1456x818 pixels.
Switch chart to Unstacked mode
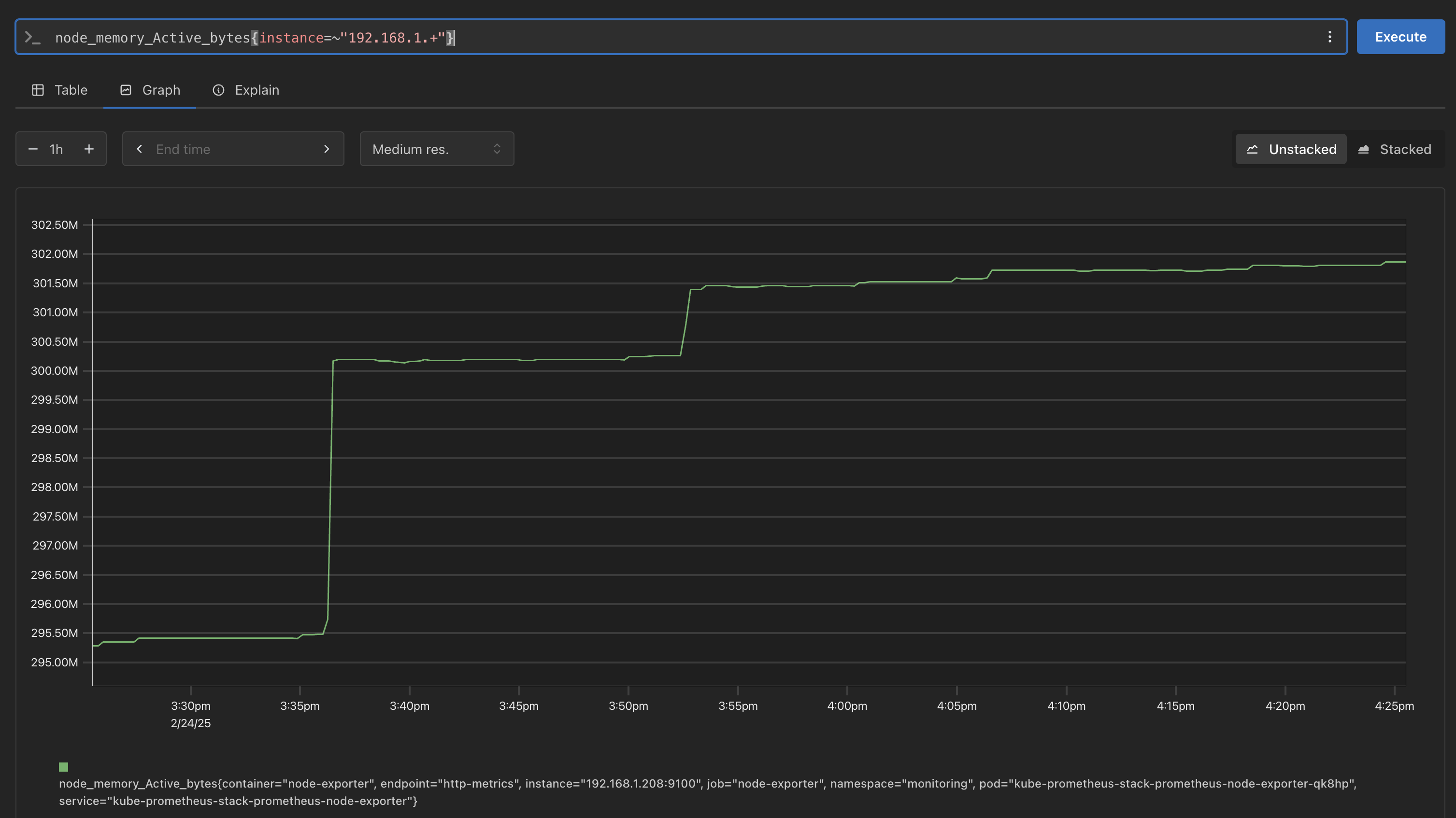(1291, 149)
